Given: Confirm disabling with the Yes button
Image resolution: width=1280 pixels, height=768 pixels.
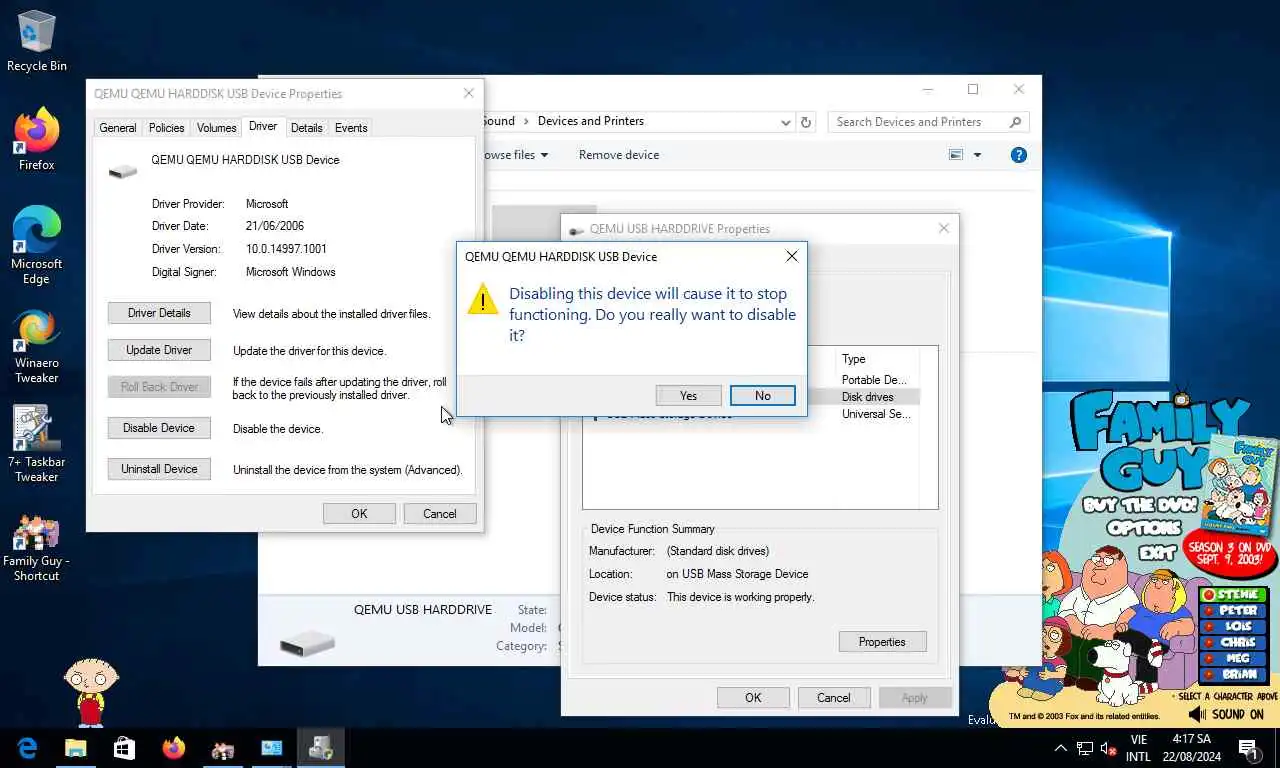Looking at the screenshot, I should [x=688, y=396].
